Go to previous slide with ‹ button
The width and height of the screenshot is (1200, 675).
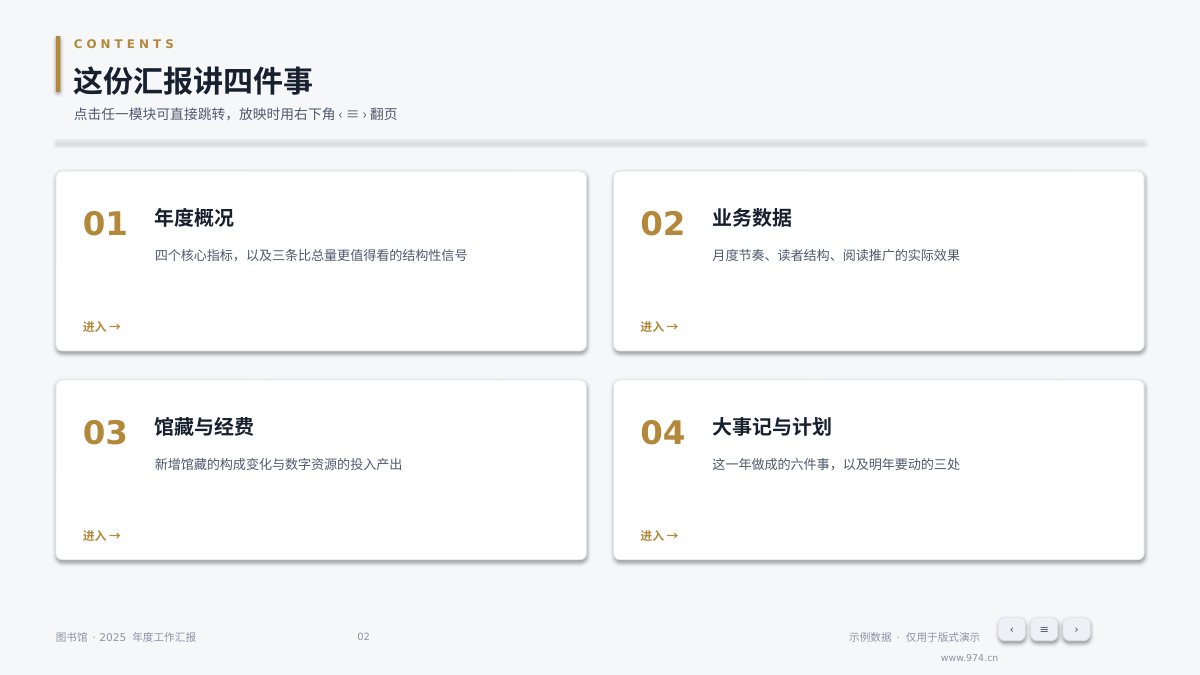coord(1011,629)
